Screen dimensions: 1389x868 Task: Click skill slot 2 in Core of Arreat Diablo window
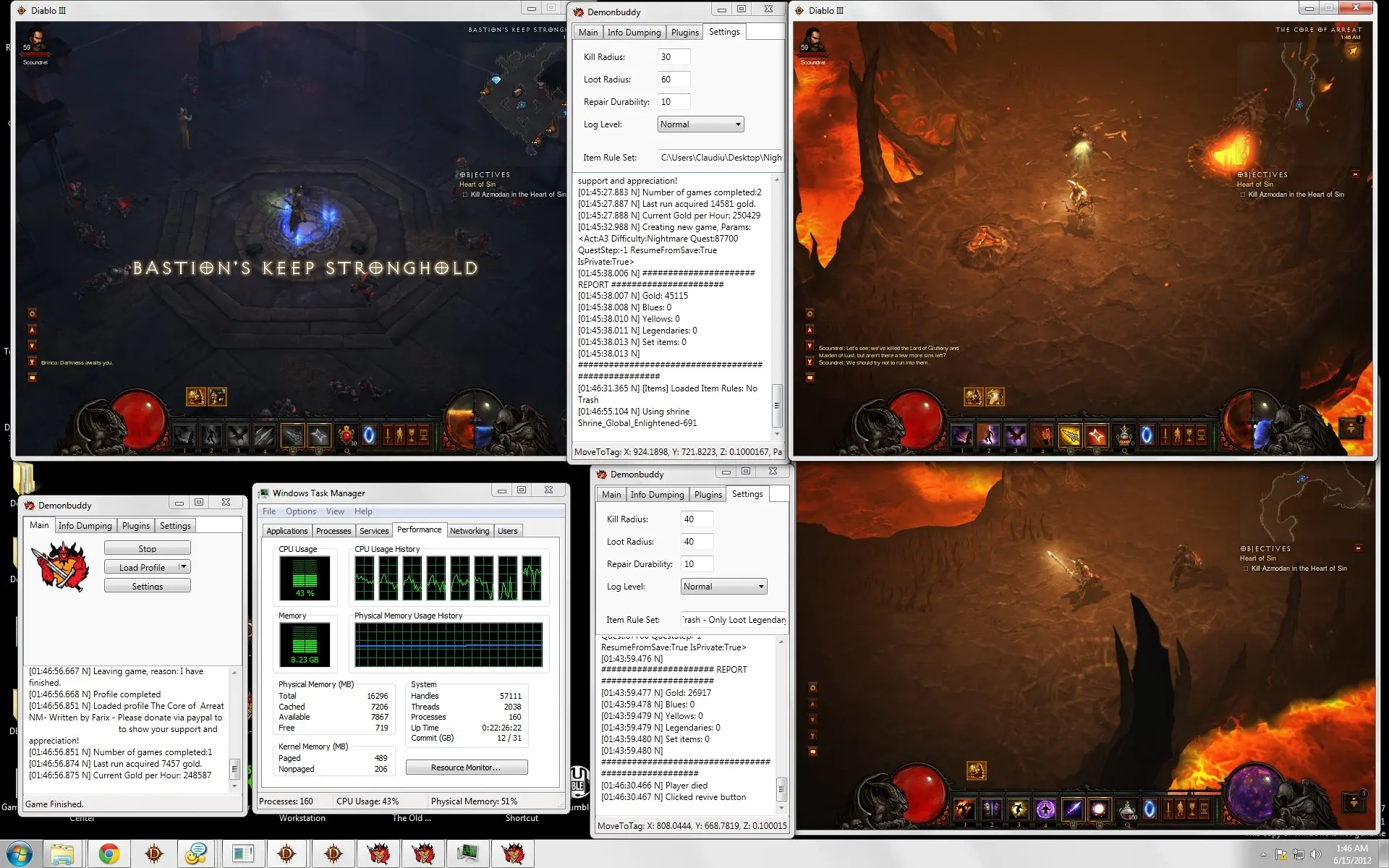tap(988, 435)
